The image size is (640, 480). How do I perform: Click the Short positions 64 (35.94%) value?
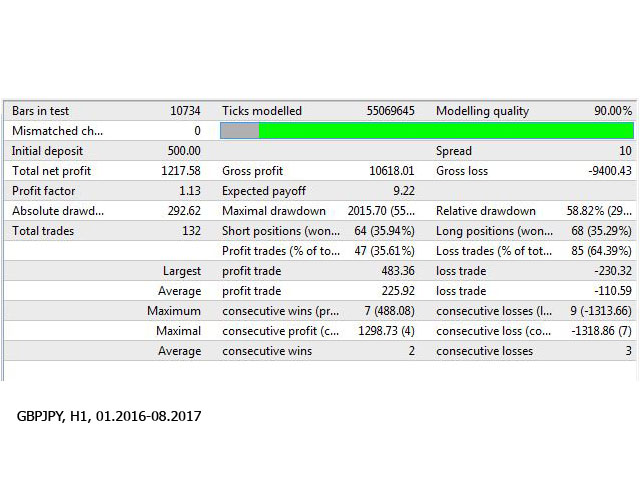coord(378,231)
